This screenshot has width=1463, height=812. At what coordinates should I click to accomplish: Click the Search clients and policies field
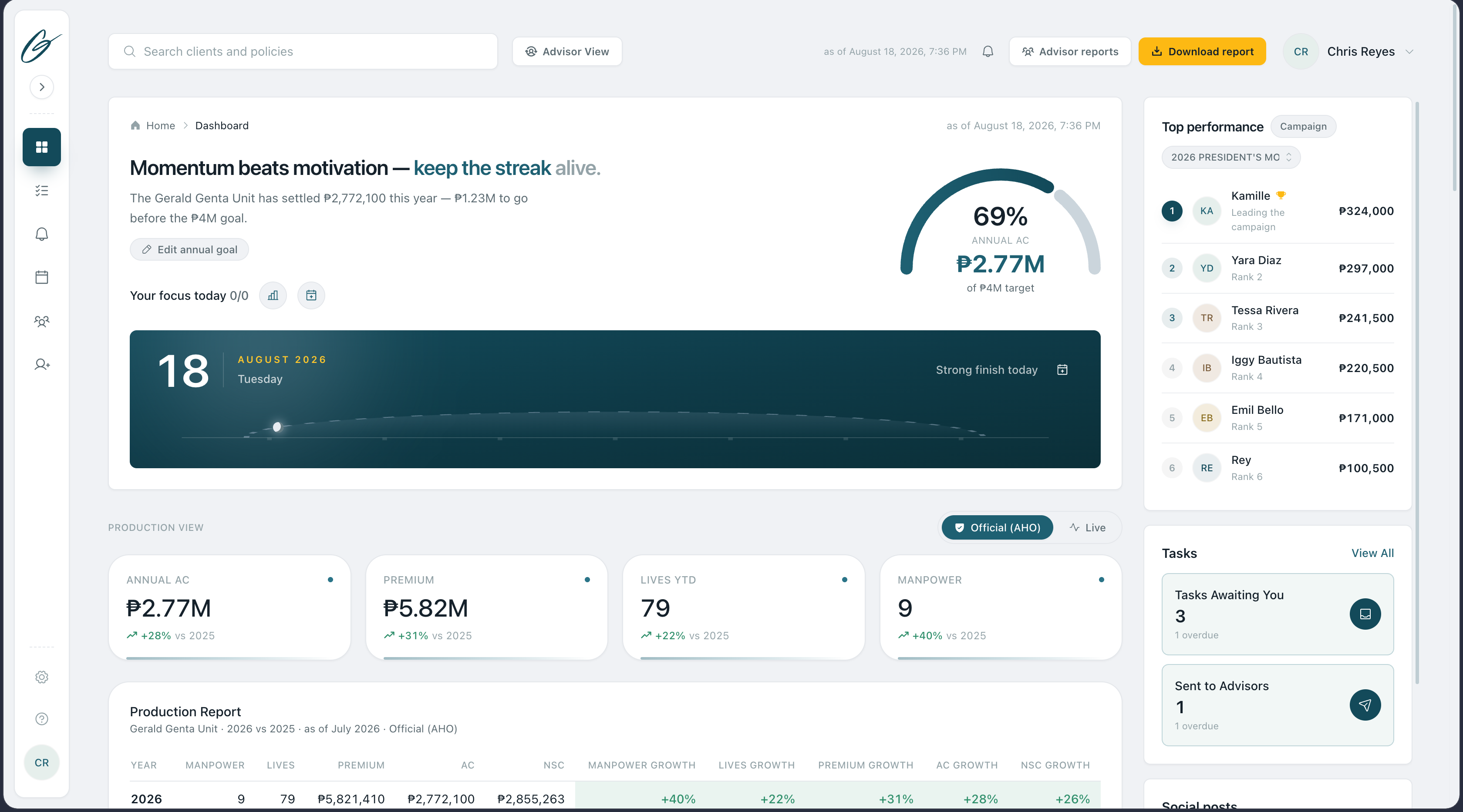pos(303,52)
